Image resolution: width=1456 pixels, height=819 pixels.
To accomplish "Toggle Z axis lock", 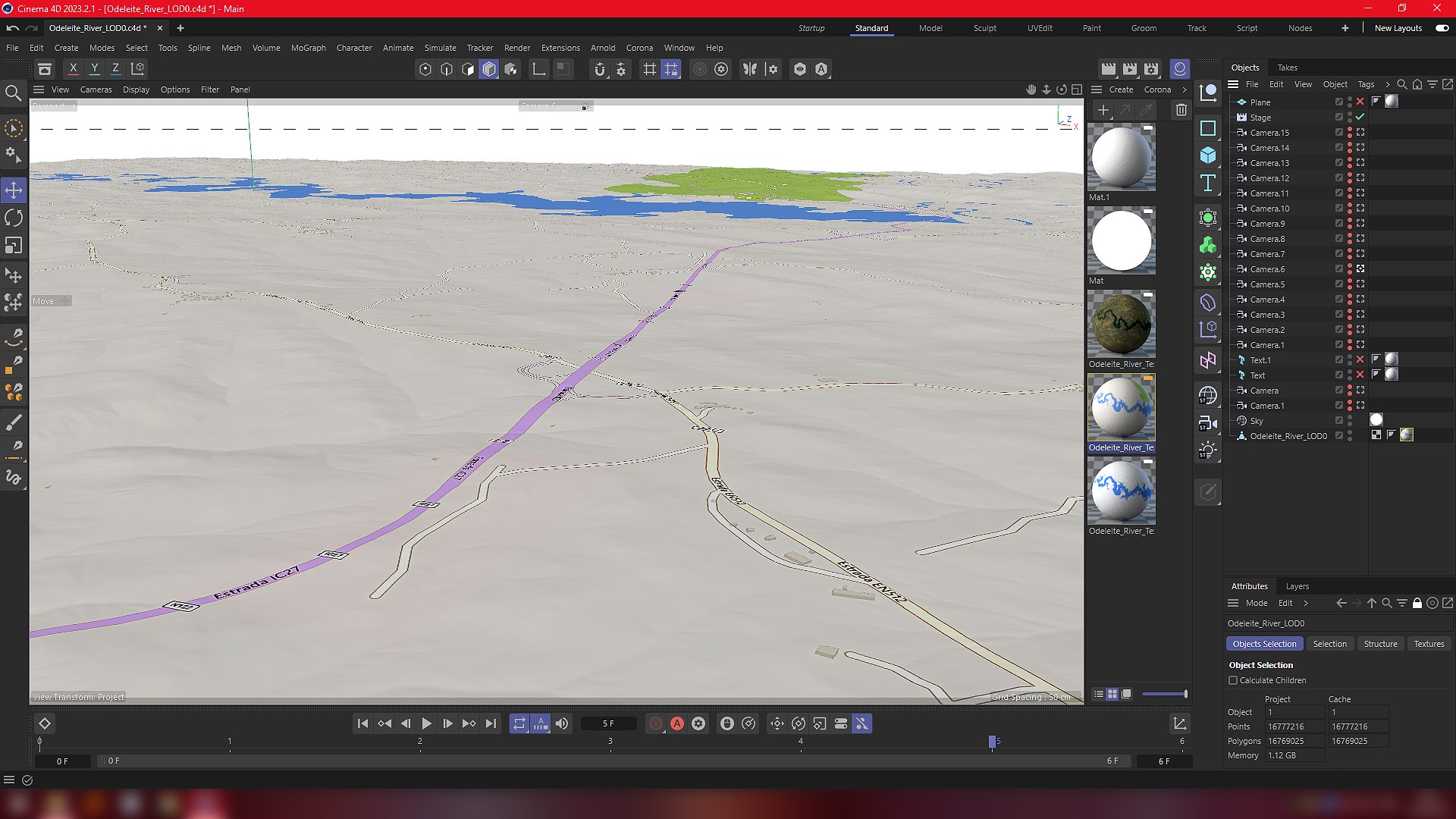I will 115,68.
